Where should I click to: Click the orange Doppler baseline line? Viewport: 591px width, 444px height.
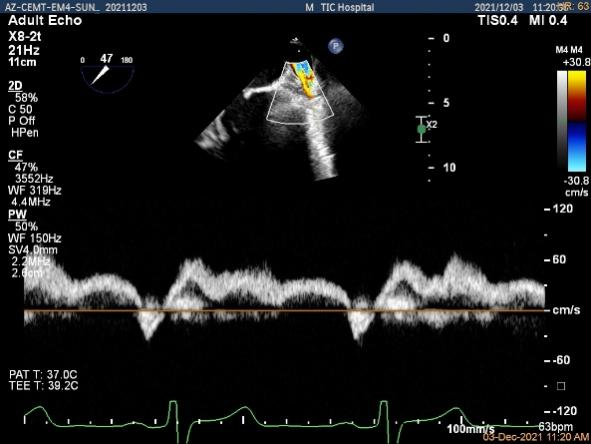pos(285,311)
